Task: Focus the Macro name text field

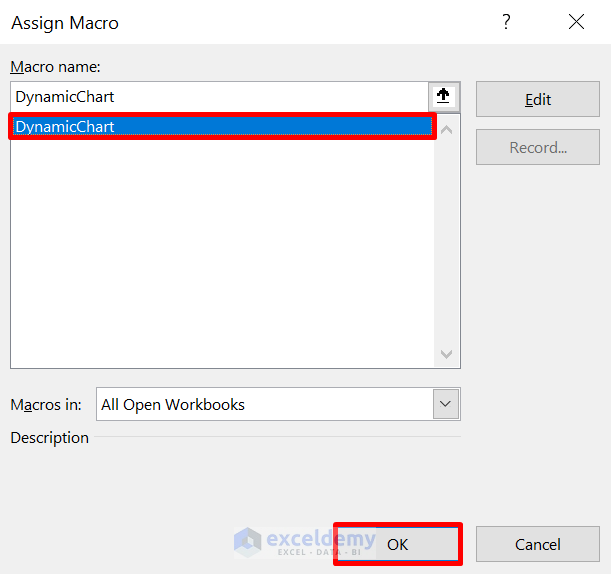Action: tap(220, 97)
